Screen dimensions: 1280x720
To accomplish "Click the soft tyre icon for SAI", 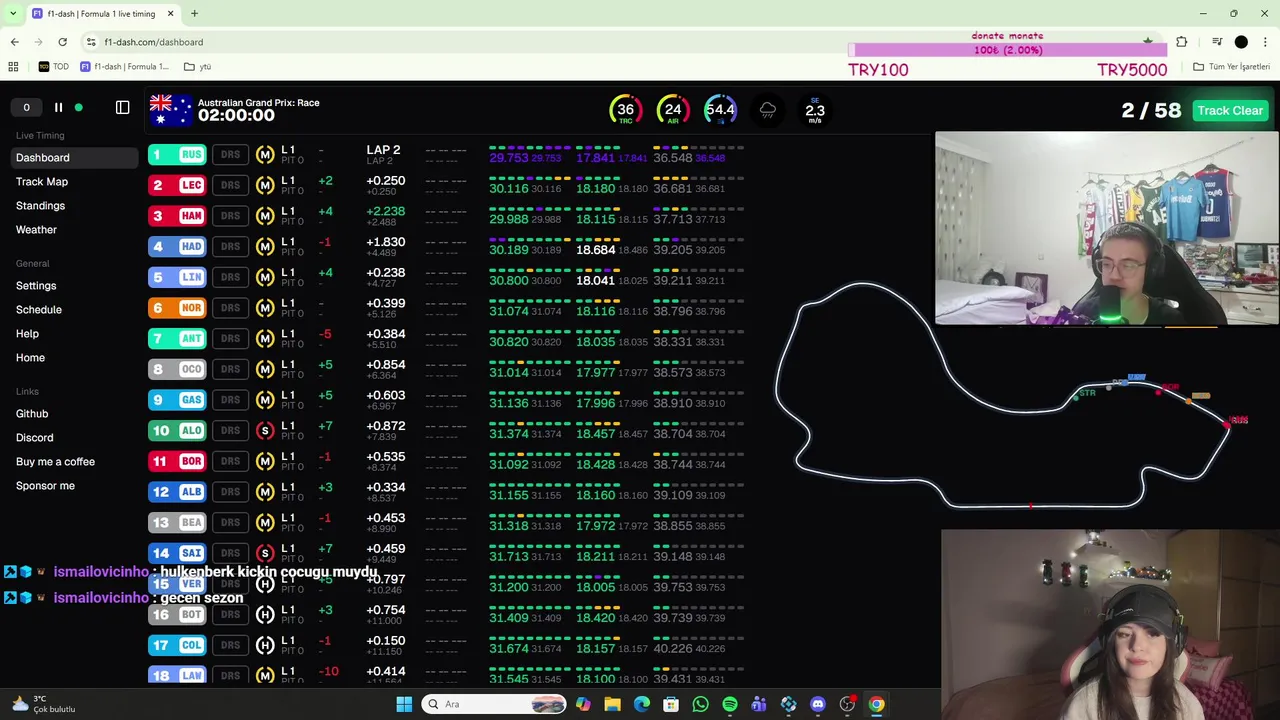I will [x=265, y=553].
